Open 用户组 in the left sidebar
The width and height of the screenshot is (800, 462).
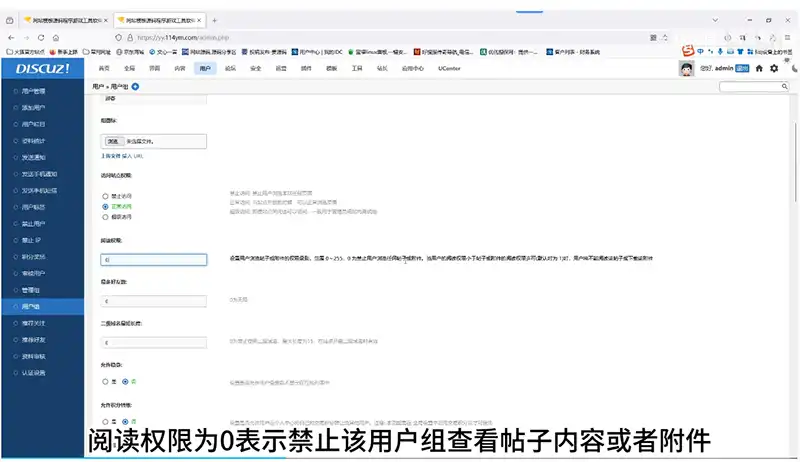(31, 306)
